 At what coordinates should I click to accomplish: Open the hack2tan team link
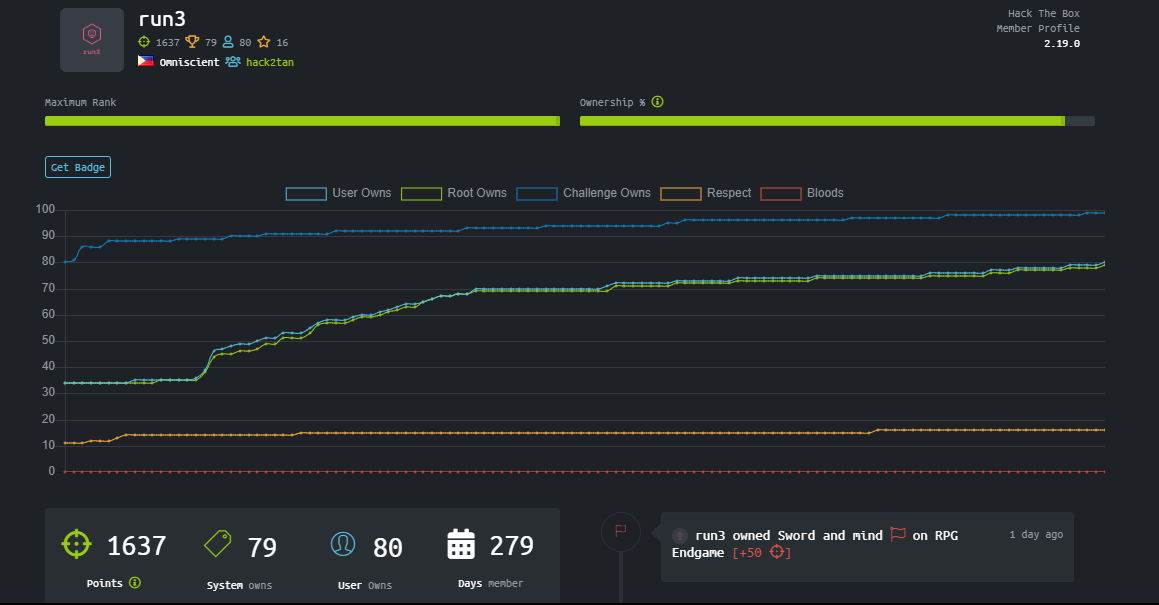pos(270,62)
